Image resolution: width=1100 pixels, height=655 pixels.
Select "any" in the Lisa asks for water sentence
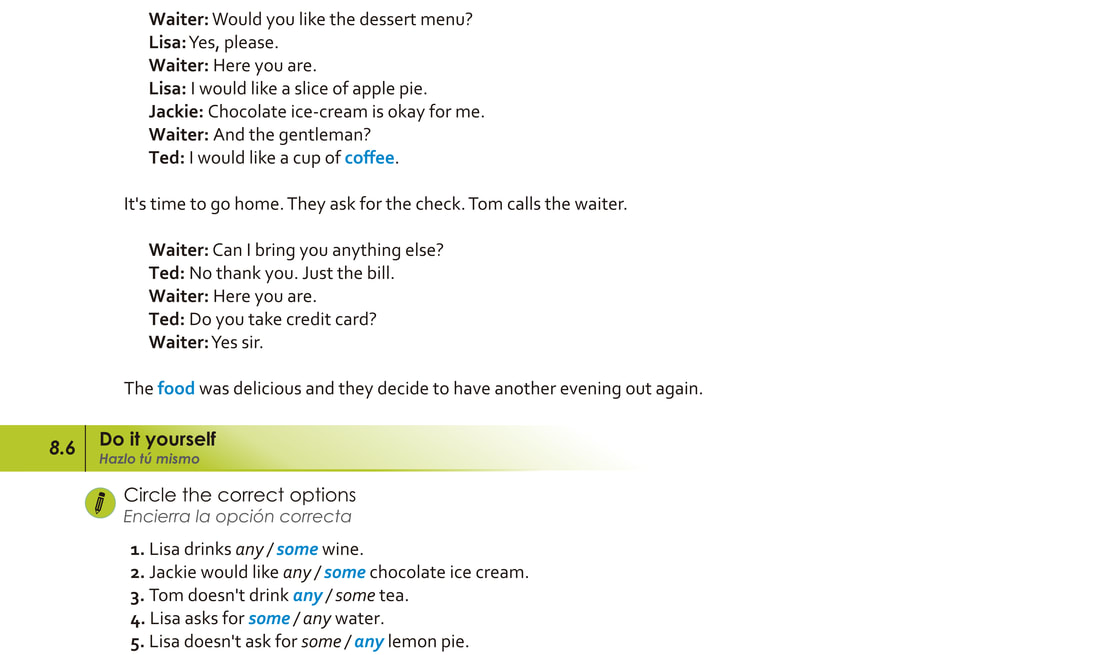pos(317,619)
